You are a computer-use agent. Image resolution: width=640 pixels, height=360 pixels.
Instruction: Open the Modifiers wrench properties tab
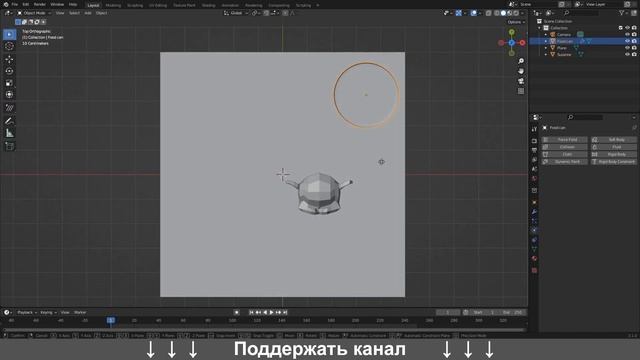(534, 211)
